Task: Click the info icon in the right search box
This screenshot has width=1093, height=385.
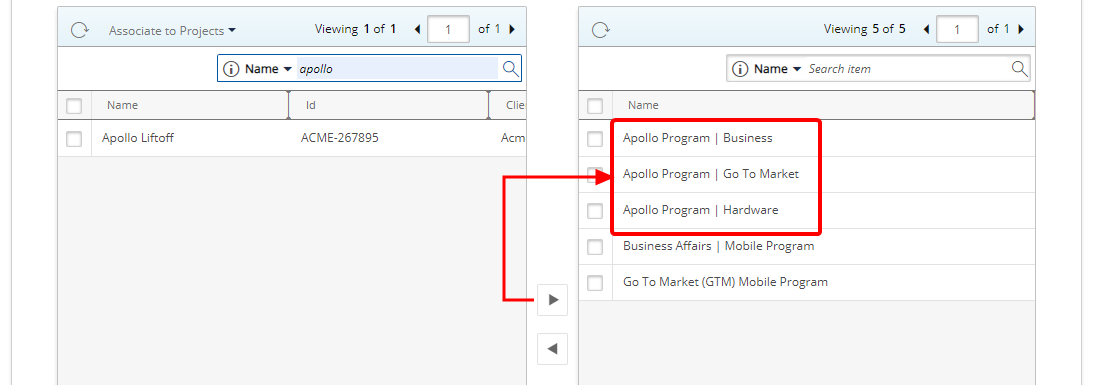Action: pos(740,69)
